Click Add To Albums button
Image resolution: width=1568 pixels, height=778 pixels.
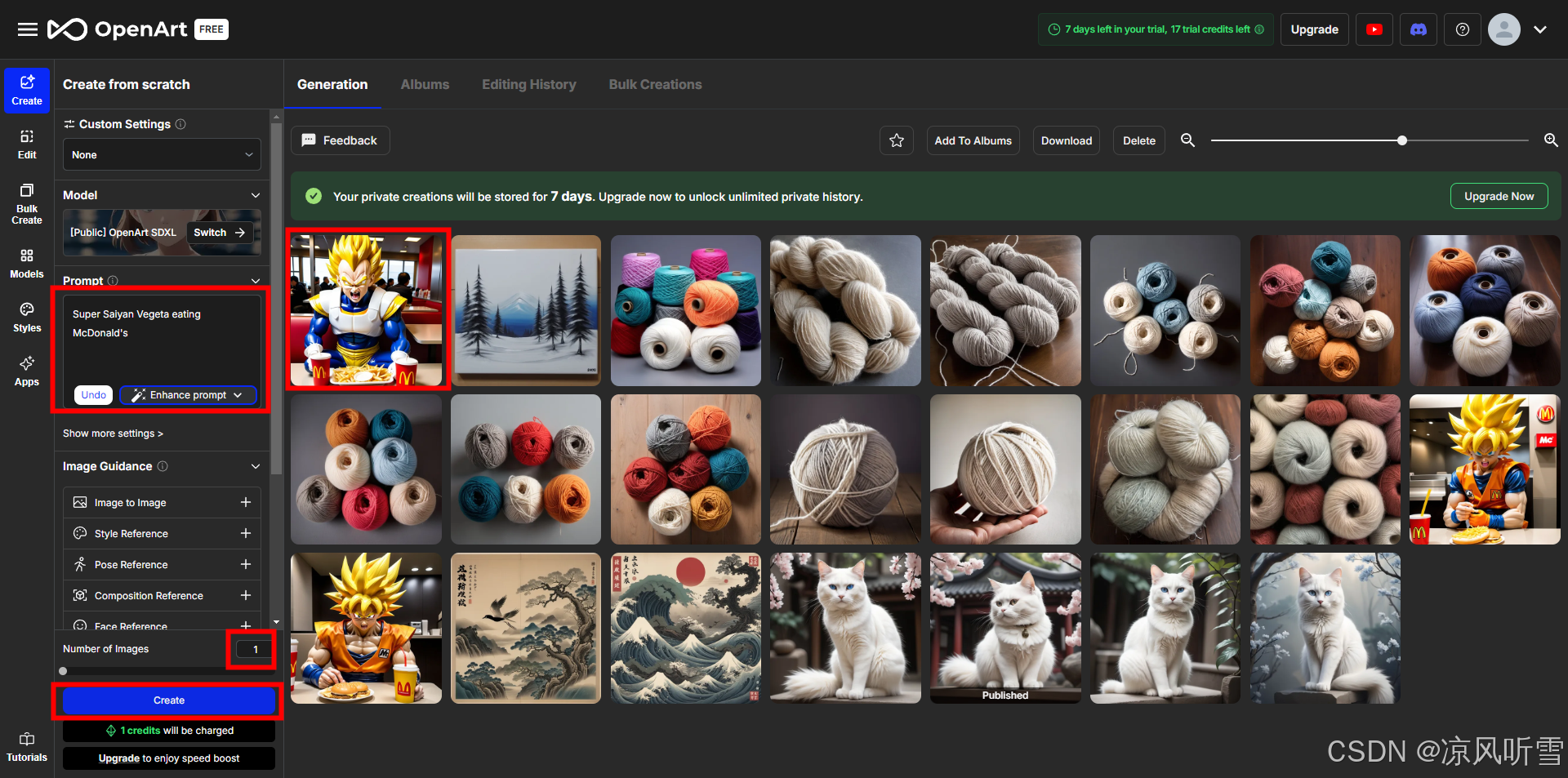[973, 140]
